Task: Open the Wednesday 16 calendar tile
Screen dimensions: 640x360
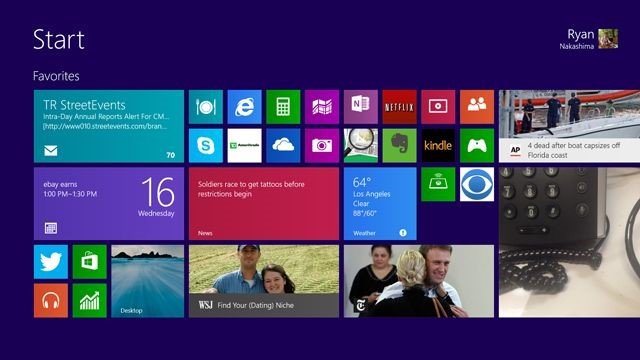Action: [109, 204]
